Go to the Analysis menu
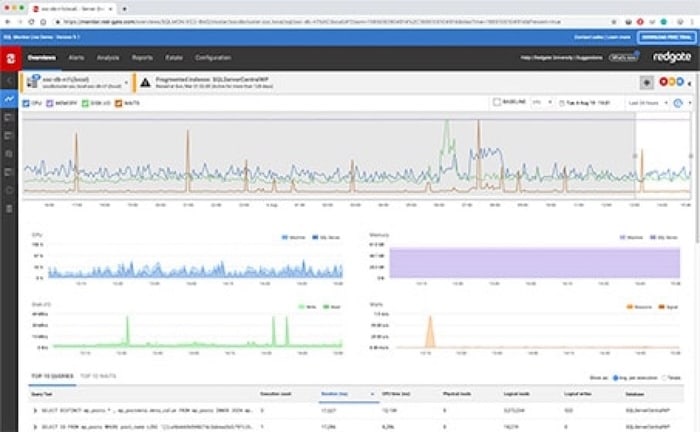 (108, 58)
